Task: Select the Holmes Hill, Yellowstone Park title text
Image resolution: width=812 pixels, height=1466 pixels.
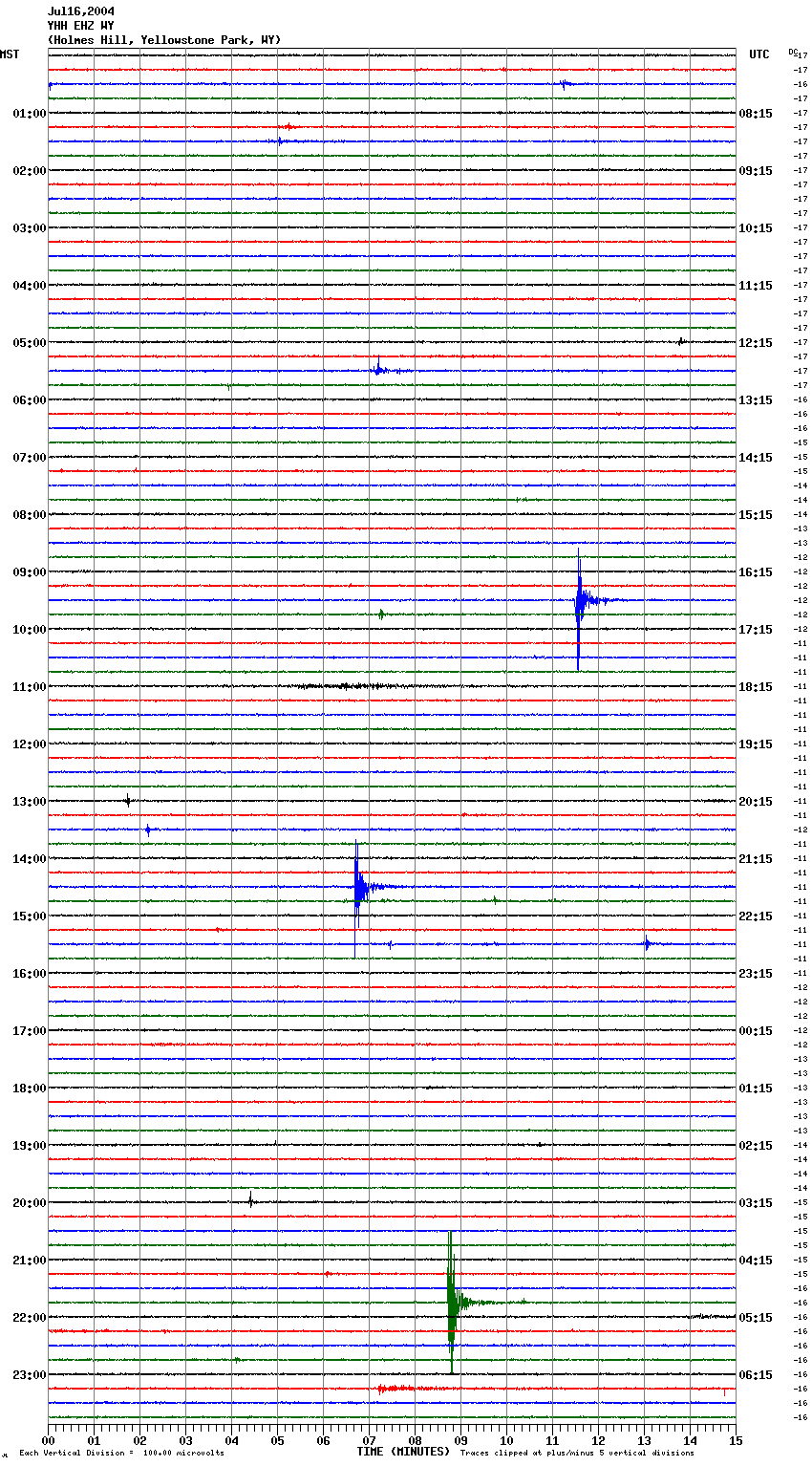Action: tap(164, 40)
